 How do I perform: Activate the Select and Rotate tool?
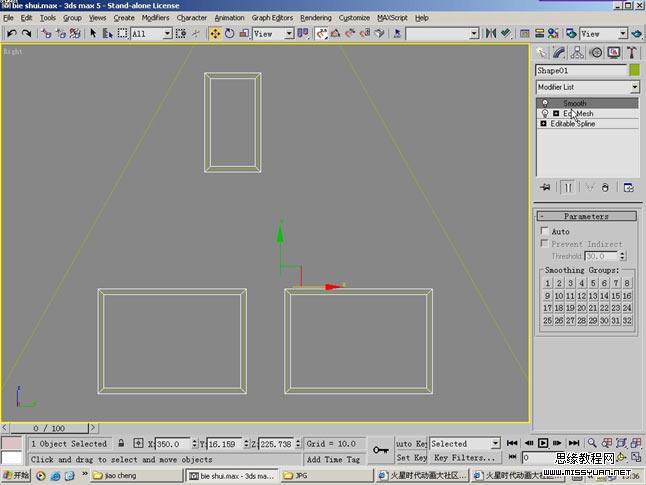230,33
